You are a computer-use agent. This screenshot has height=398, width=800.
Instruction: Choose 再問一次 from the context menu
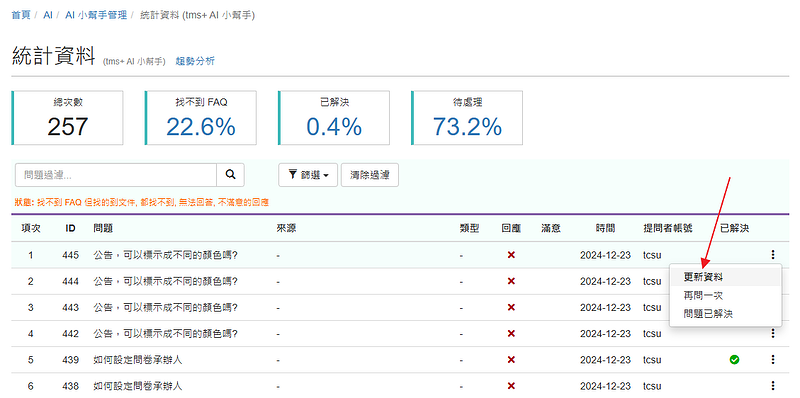[x=725, y=295]
